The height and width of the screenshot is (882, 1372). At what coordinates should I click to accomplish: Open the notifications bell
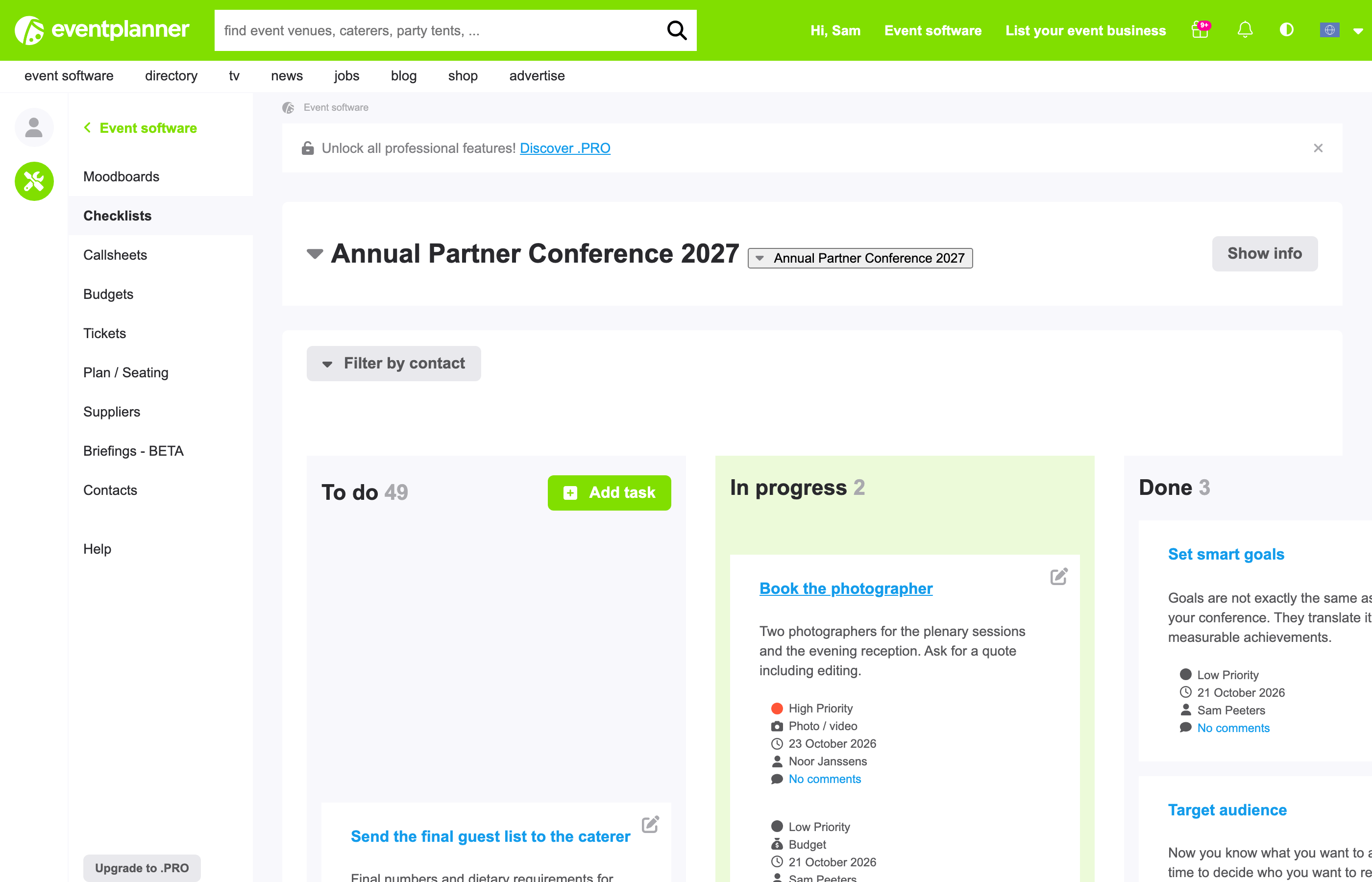tap(1245, 30)
